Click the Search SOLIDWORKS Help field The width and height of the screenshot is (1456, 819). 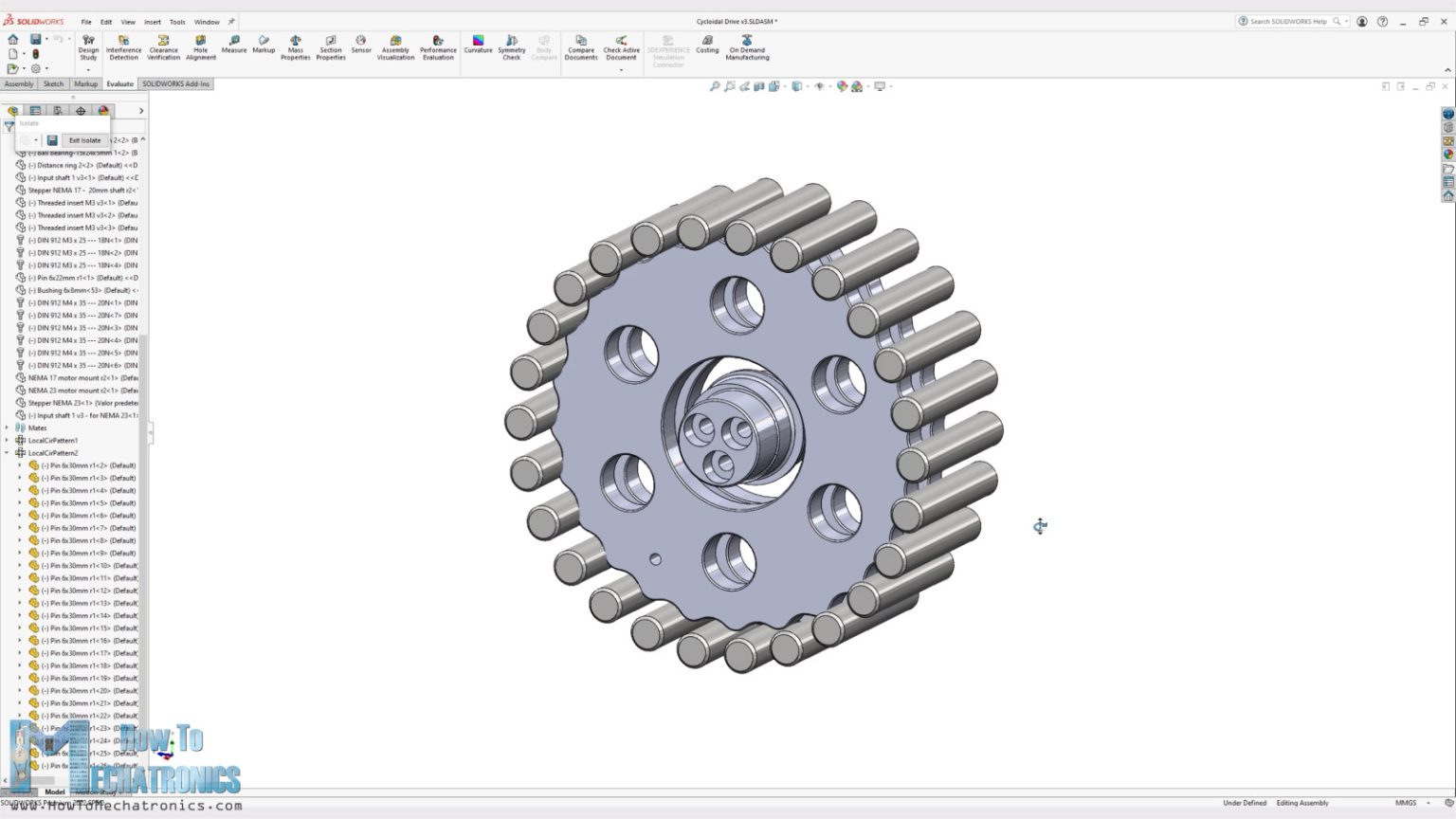tap(1289, 21)
